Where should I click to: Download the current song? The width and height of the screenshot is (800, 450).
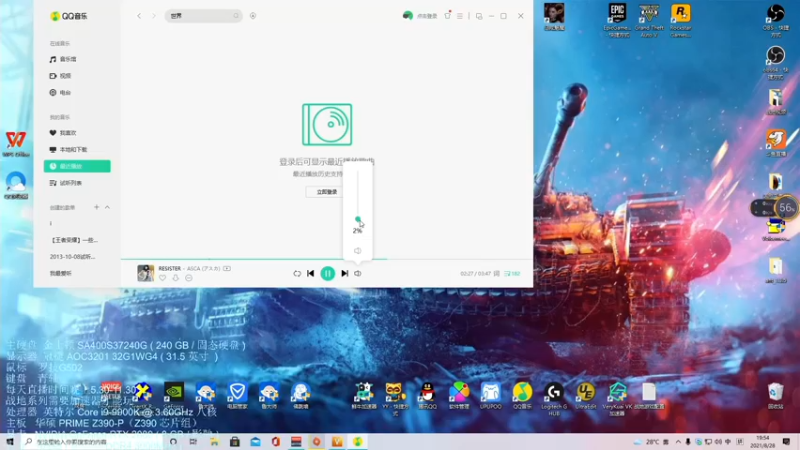tap(176, 278)
